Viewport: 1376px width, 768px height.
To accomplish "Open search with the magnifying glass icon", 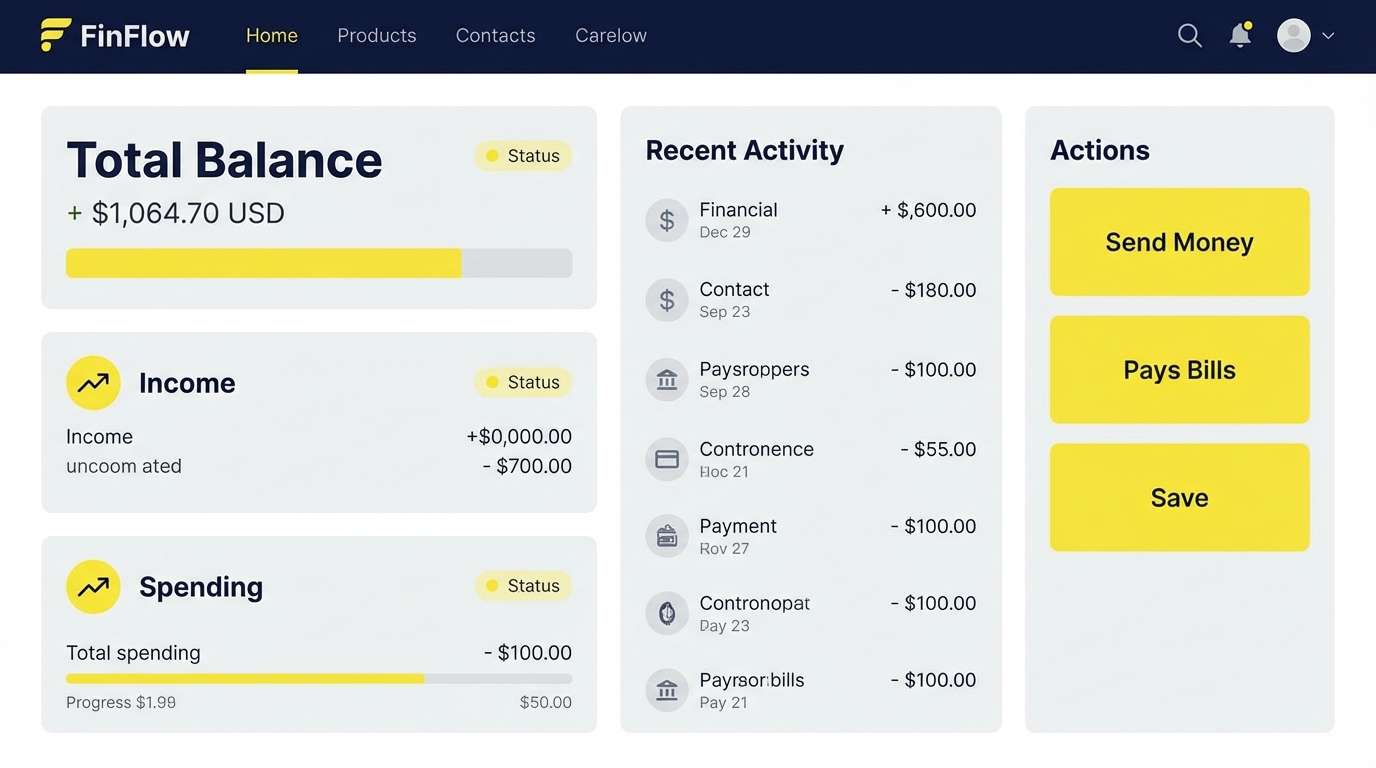I will coord(1189,34).
